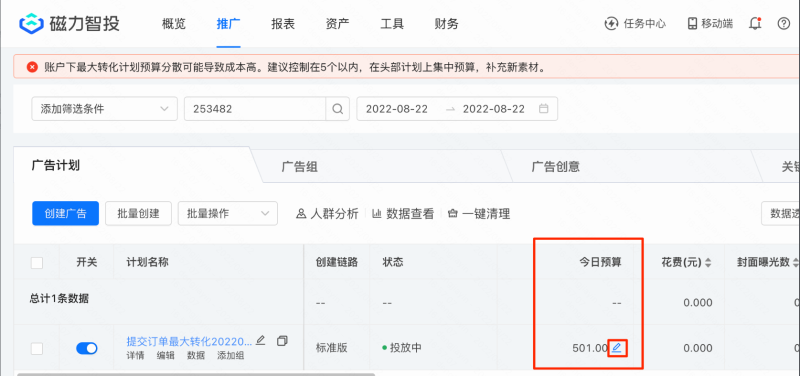The image size is (800, 376).
Task: Open the notification bell
Action: click(755, 23)
